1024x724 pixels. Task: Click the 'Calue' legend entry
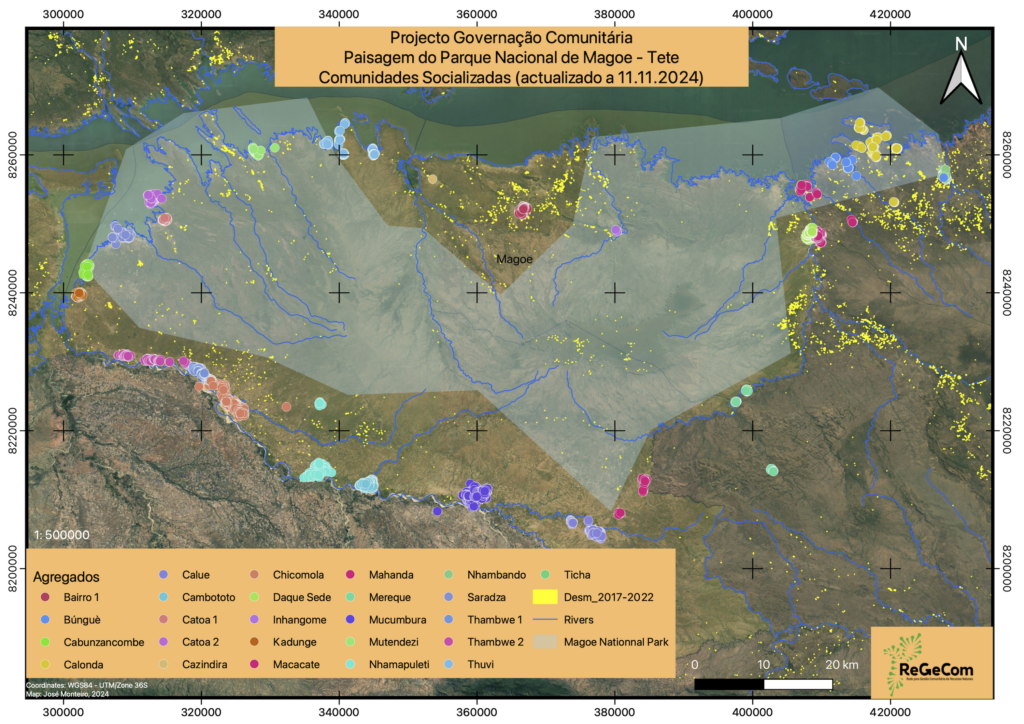pos(185,574)
